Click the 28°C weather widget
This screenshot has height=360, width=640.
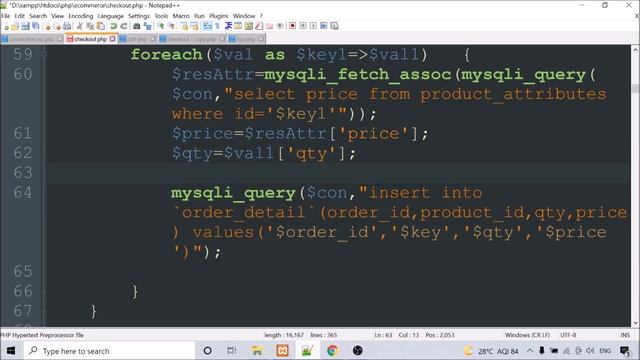click(491, 351)
